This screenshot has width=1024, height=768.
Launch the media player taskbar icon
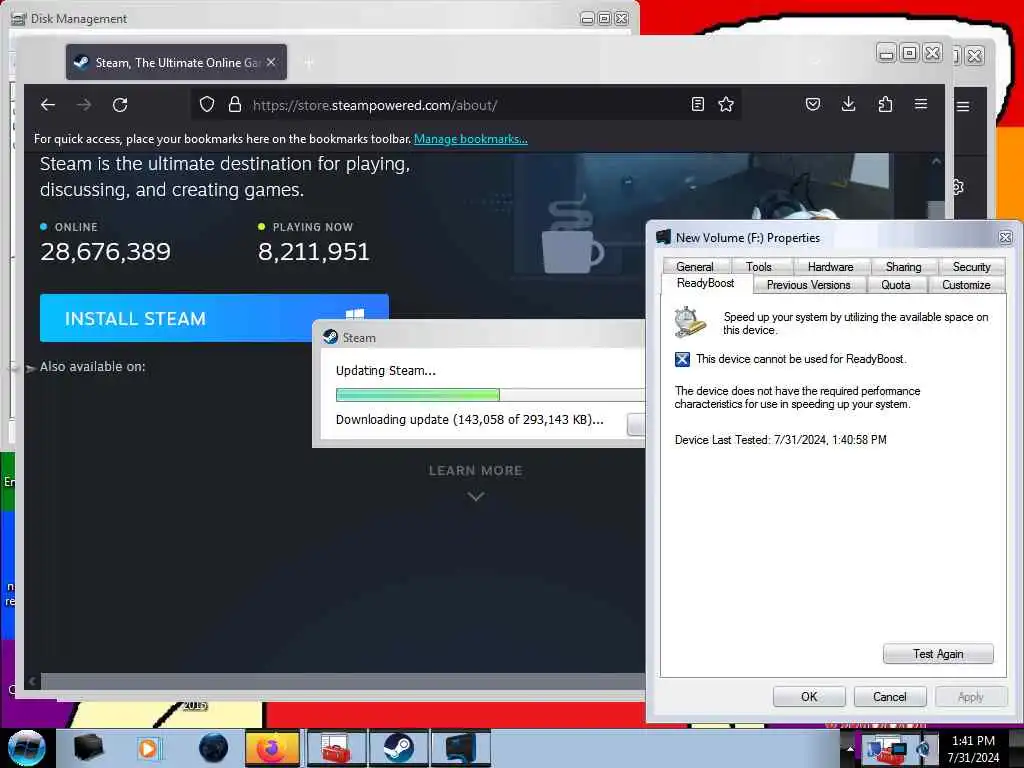point(148,748)
